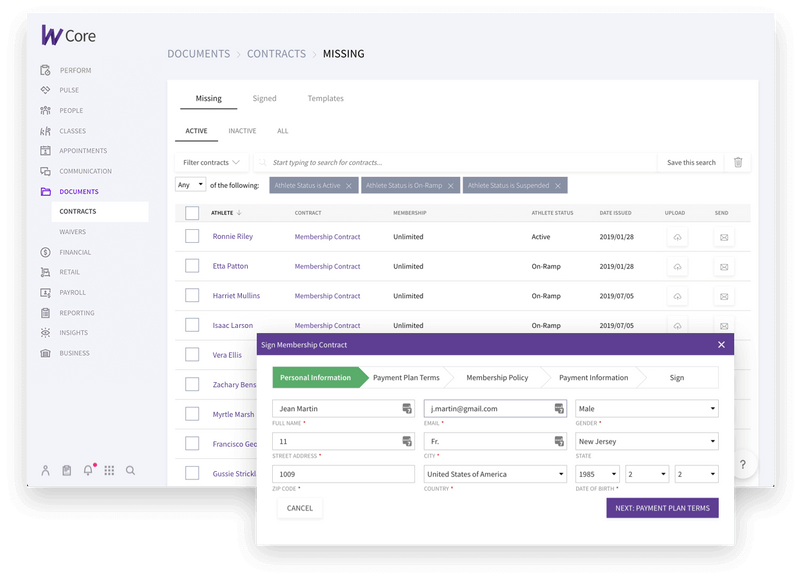
Task: Click the trash icon near Save this search
Action: point(740,162)
